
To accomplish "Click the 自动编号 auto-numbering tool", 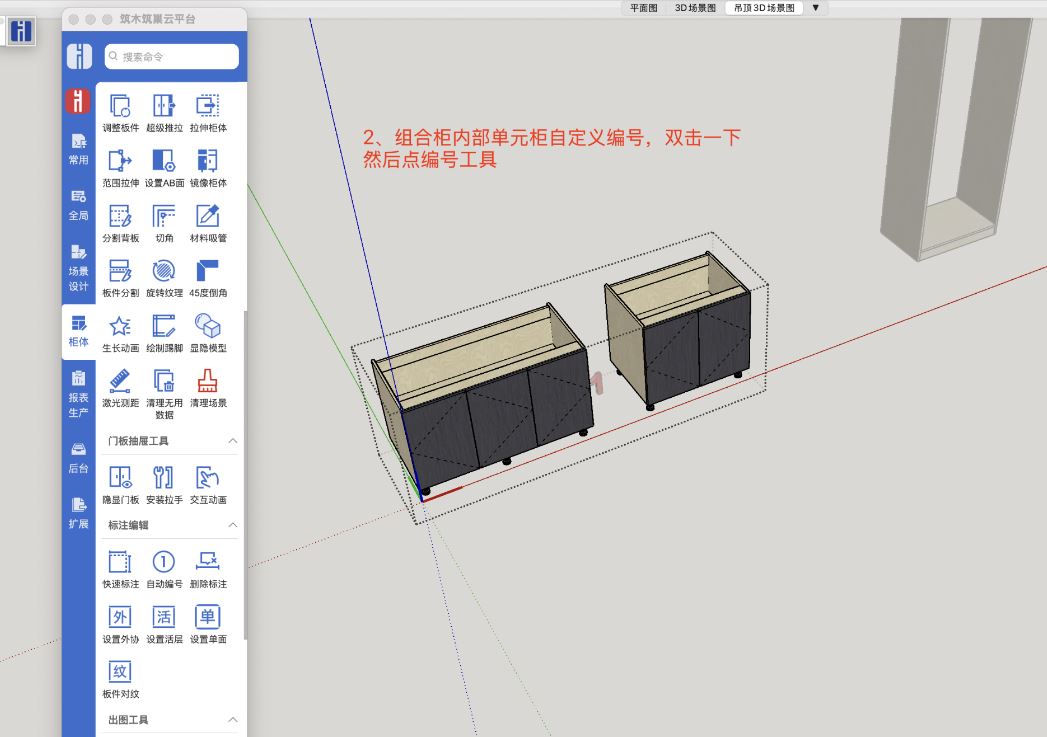I will tap(163, 562).
